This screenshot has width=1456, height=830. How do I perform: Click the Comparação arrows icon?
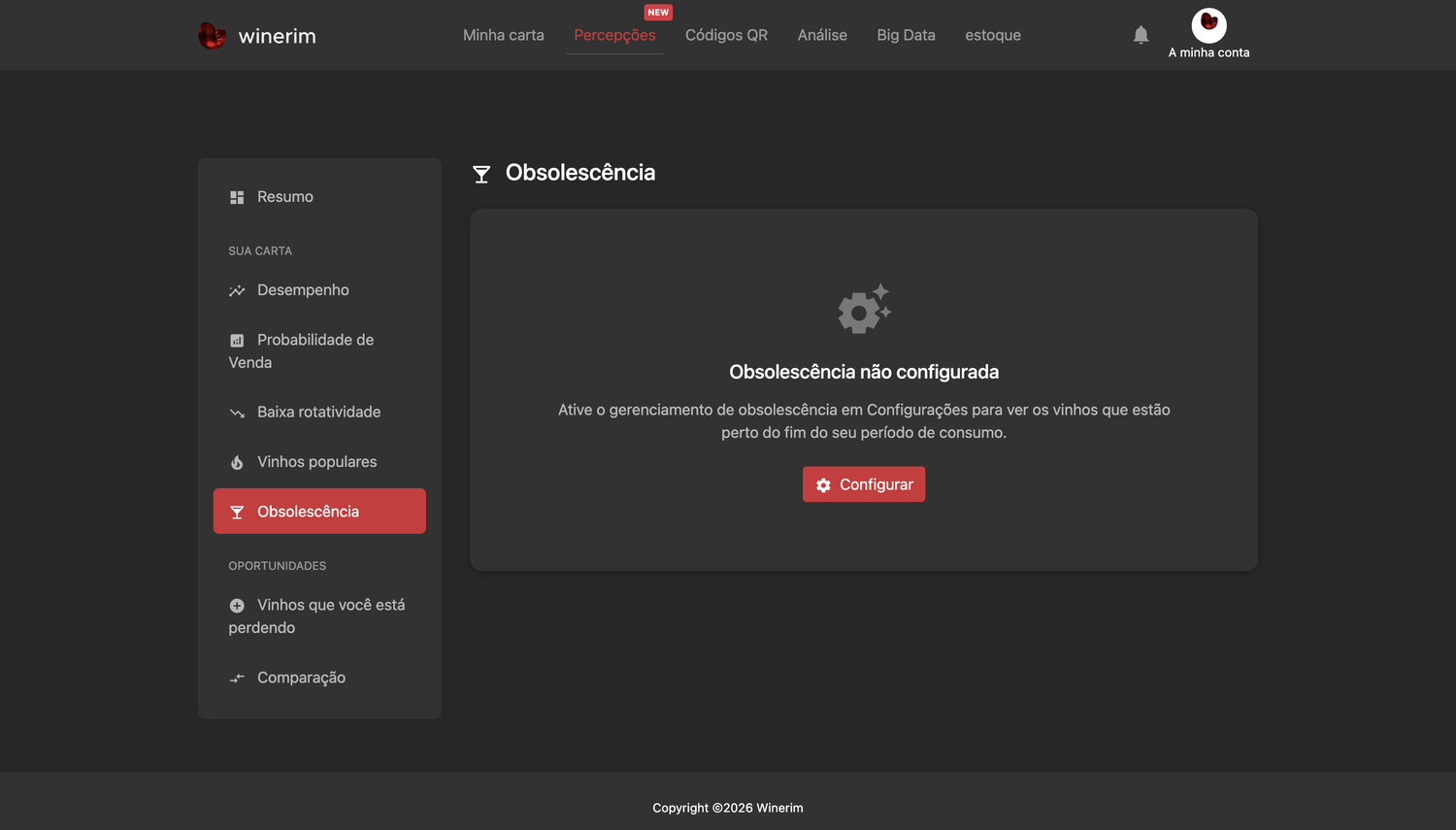pyautogui.click(x=237, y=679)
